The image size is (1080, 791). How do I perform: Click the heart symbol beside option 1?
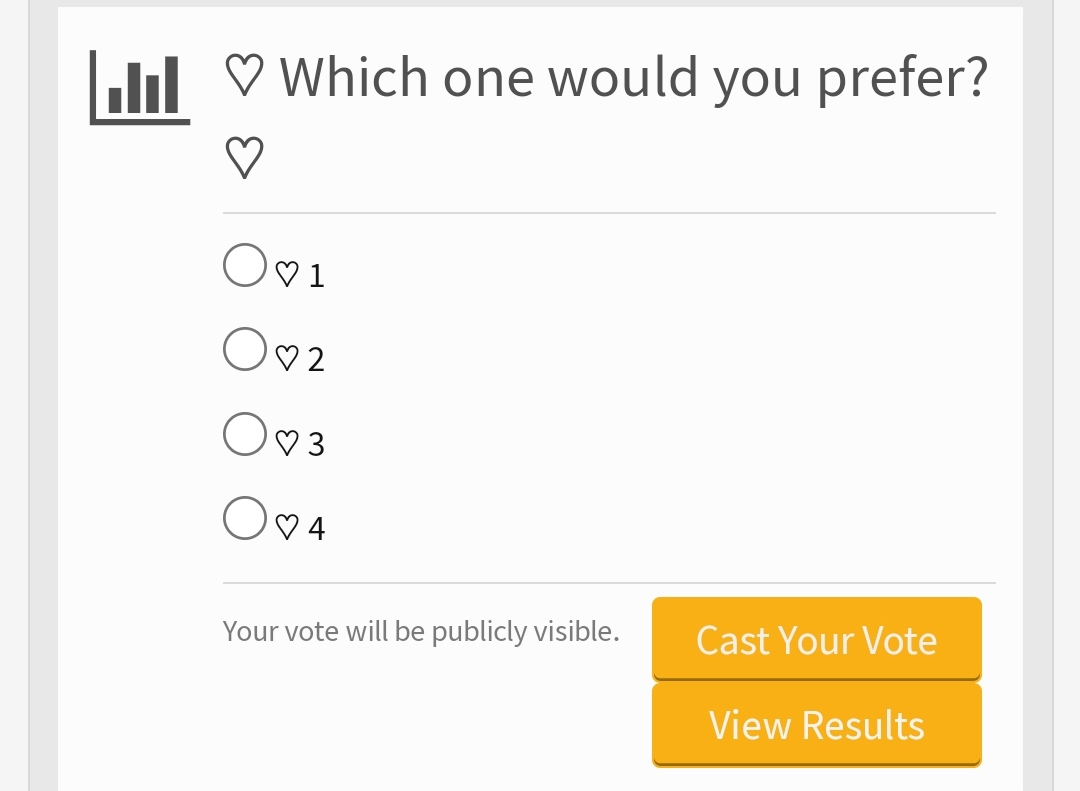287,274
